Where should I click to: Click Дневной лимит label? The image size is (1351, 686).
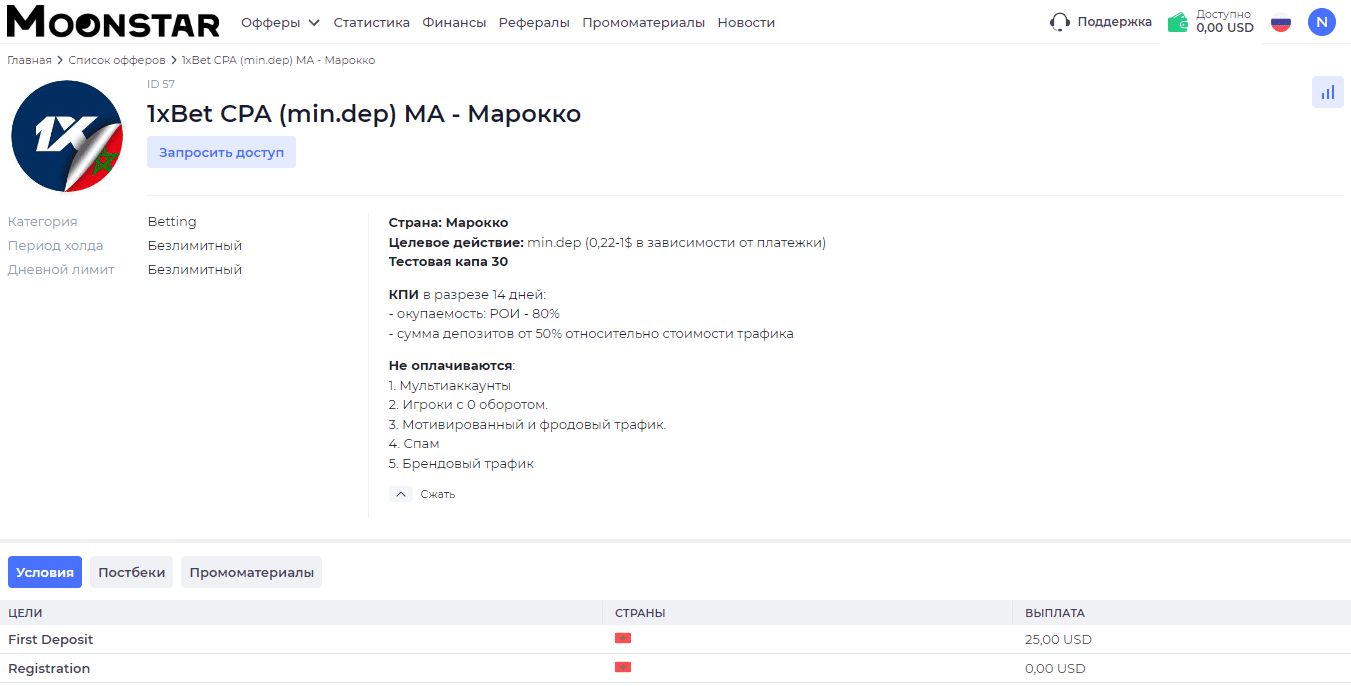[61, 269]
